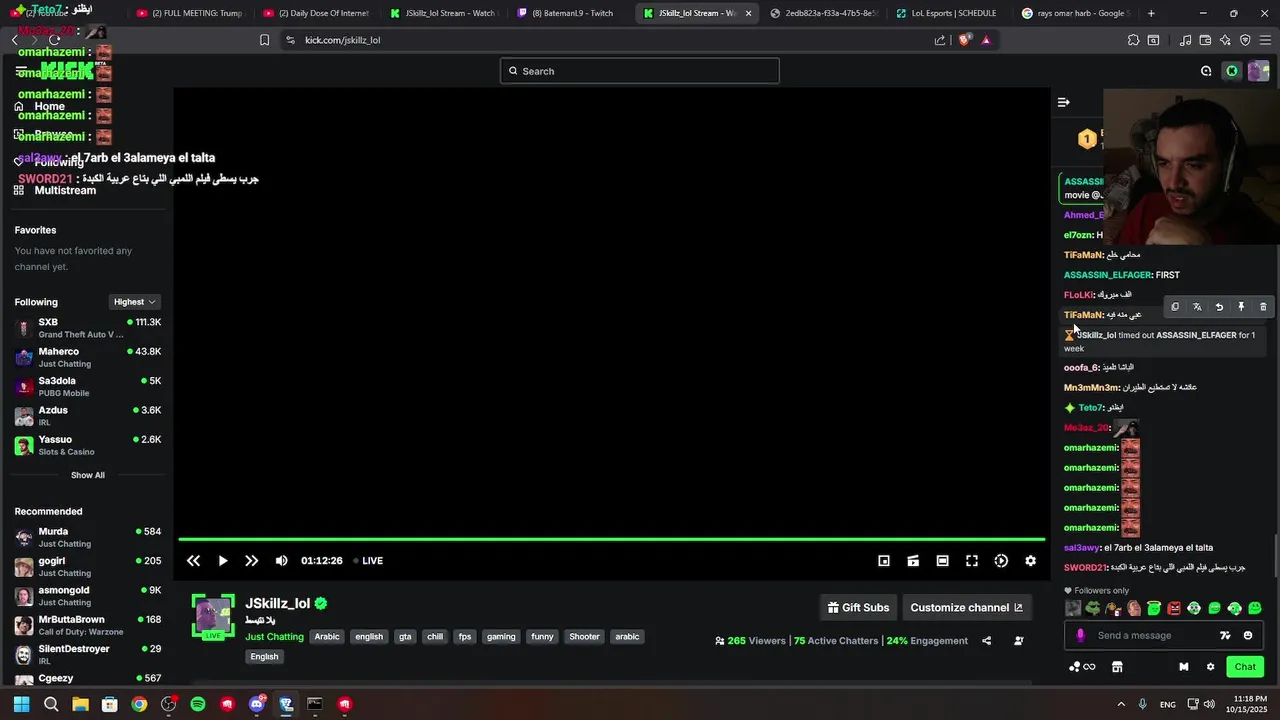1280x720 pixels.
Task: Select the angry red emote
Action: 1174,608
